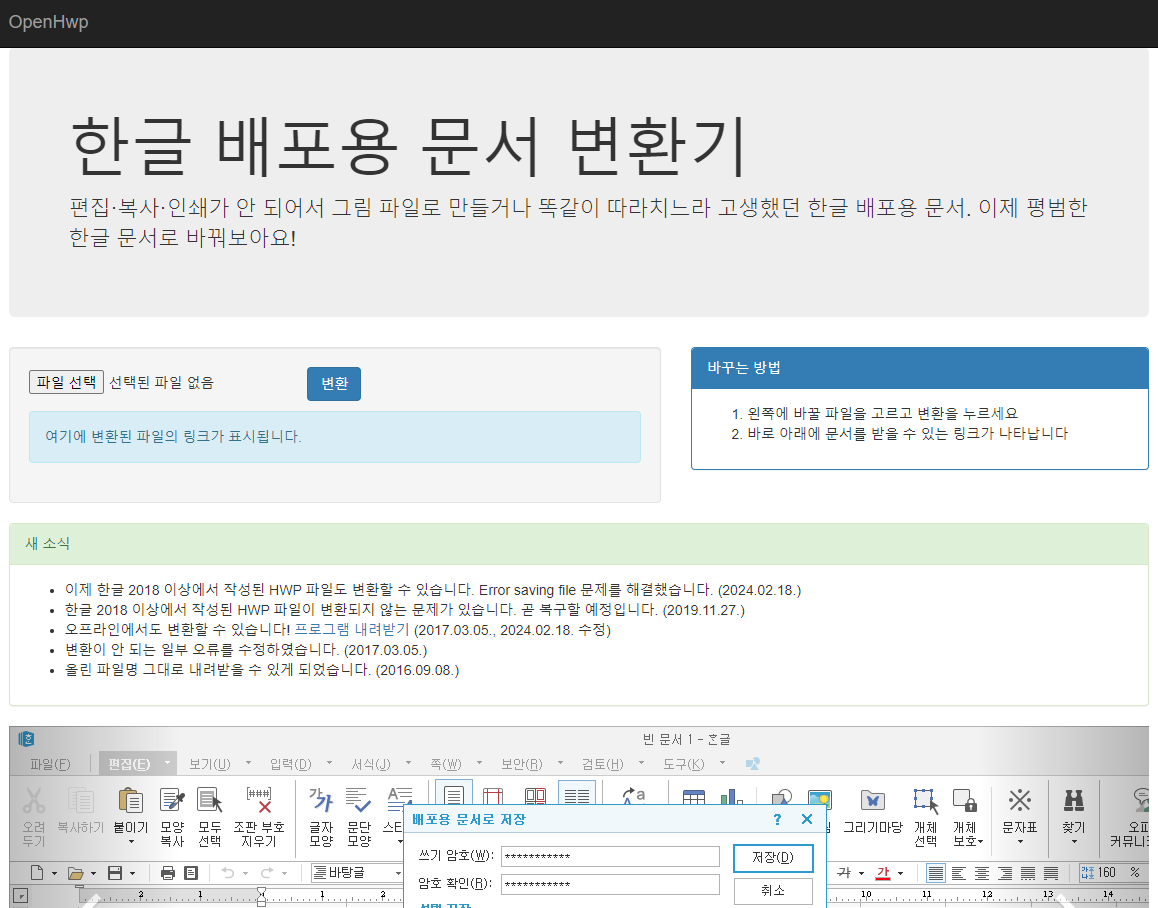Expand the 쪽(W) dropdown arrow
Screen dimensions: 1158x908
[479, 762]
